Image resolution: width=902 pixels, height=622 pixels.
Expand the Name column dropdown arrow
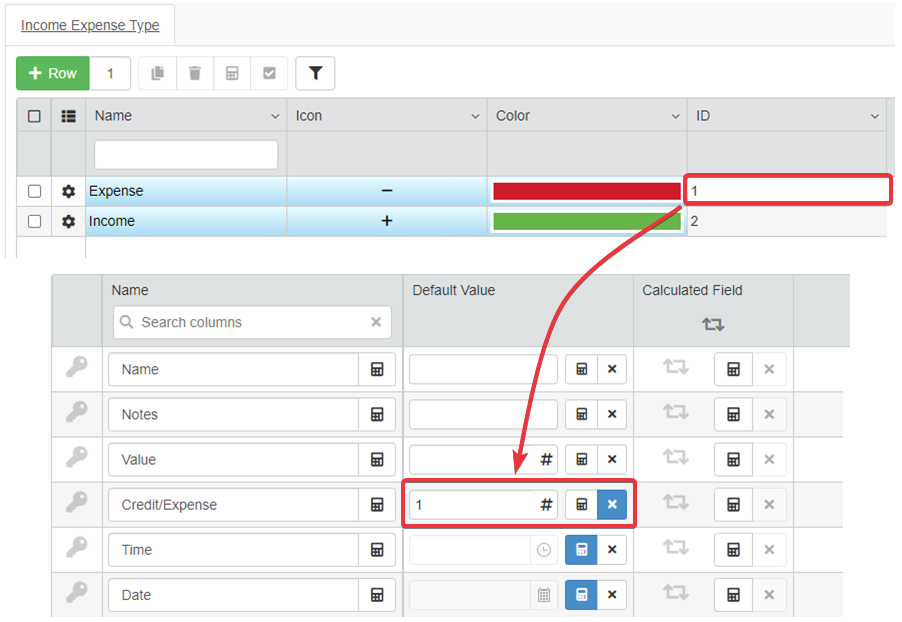[275, 117]
